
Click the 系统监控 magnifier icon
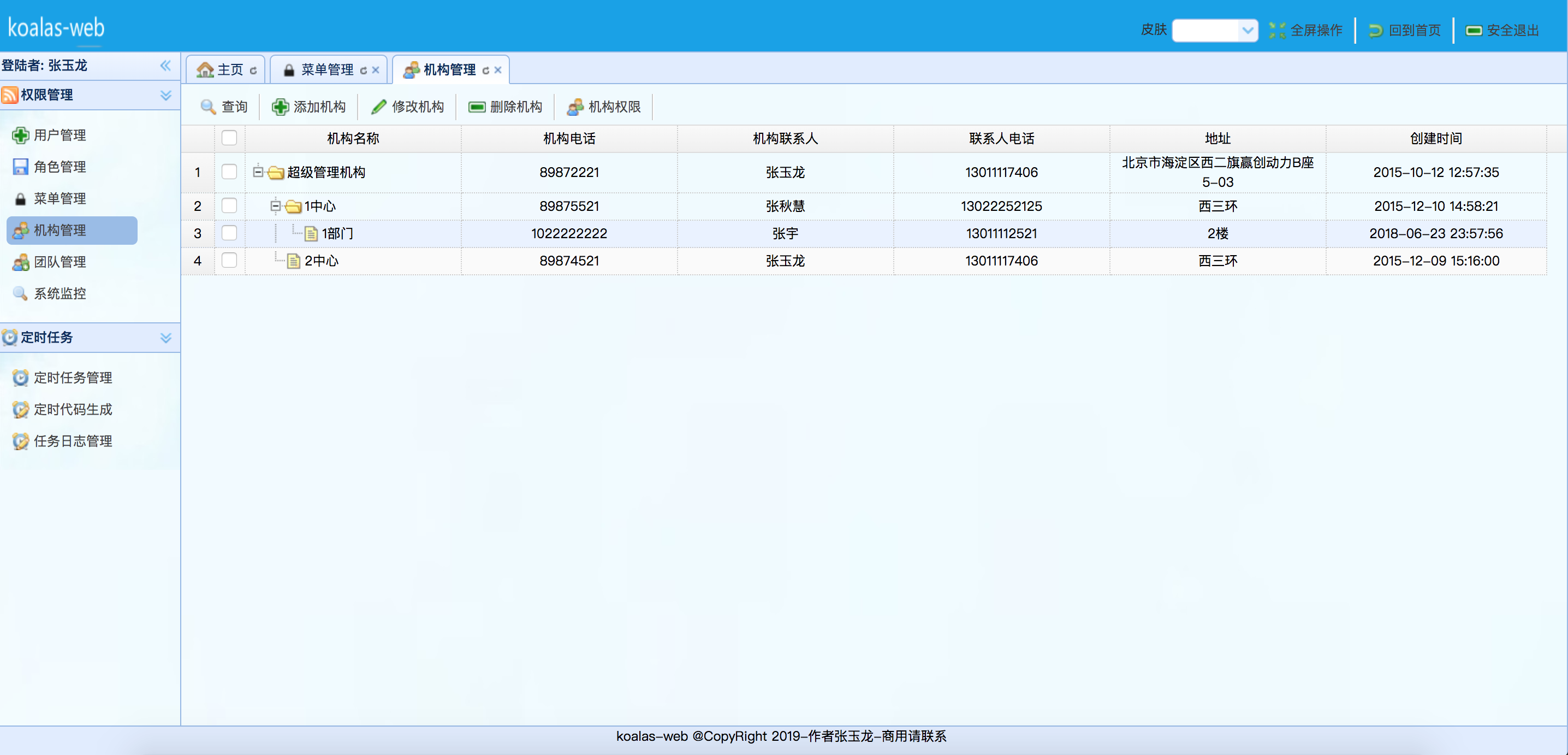click(21, 293)
